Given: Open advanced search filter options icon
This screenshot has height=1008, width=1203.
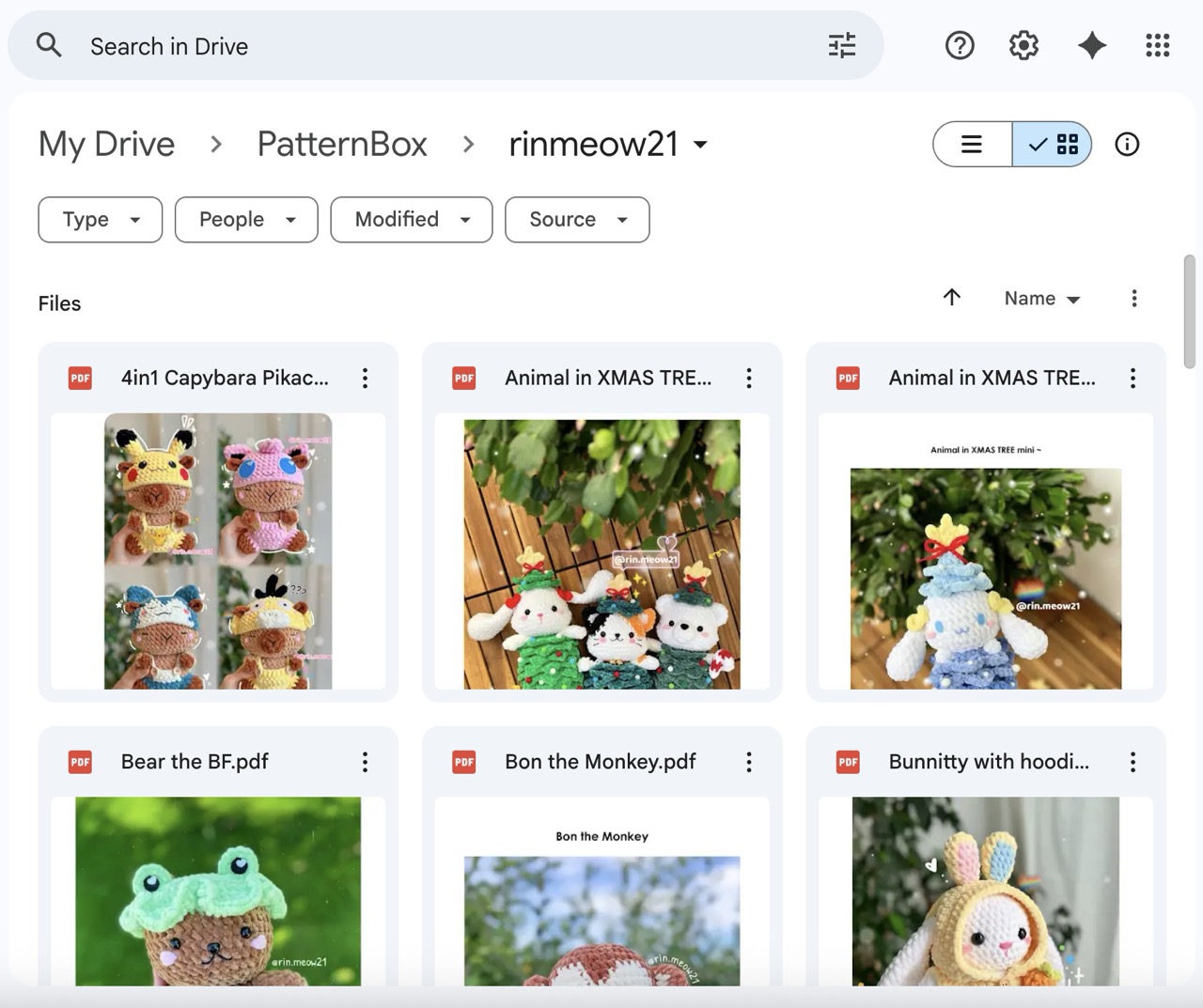Looking at the screenshot, I should 842,45.
